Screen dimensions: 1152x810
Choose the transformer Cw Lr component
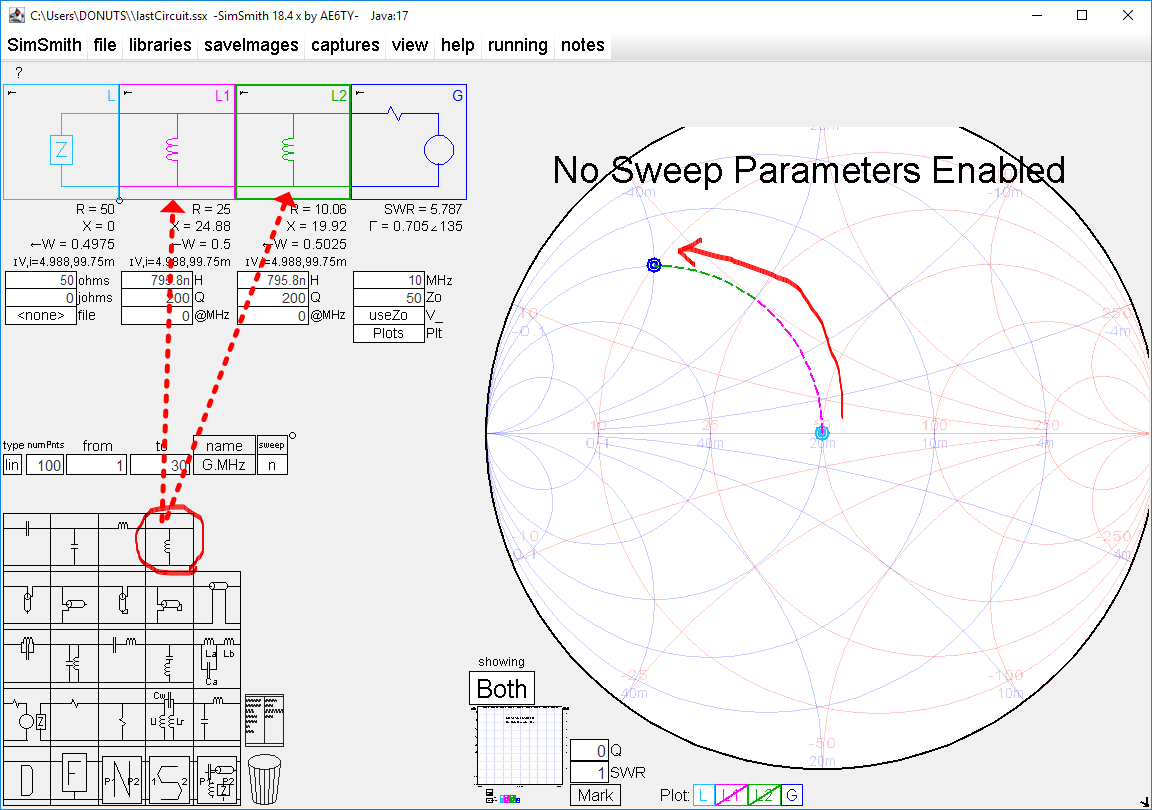coord(169,714)
